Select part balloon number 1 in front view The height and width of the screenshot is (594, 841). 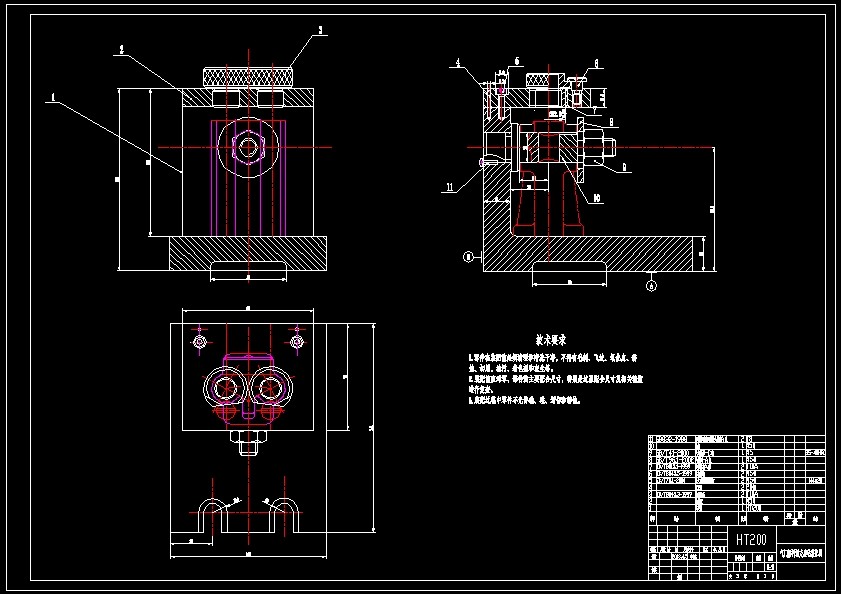tap(53, 97)
